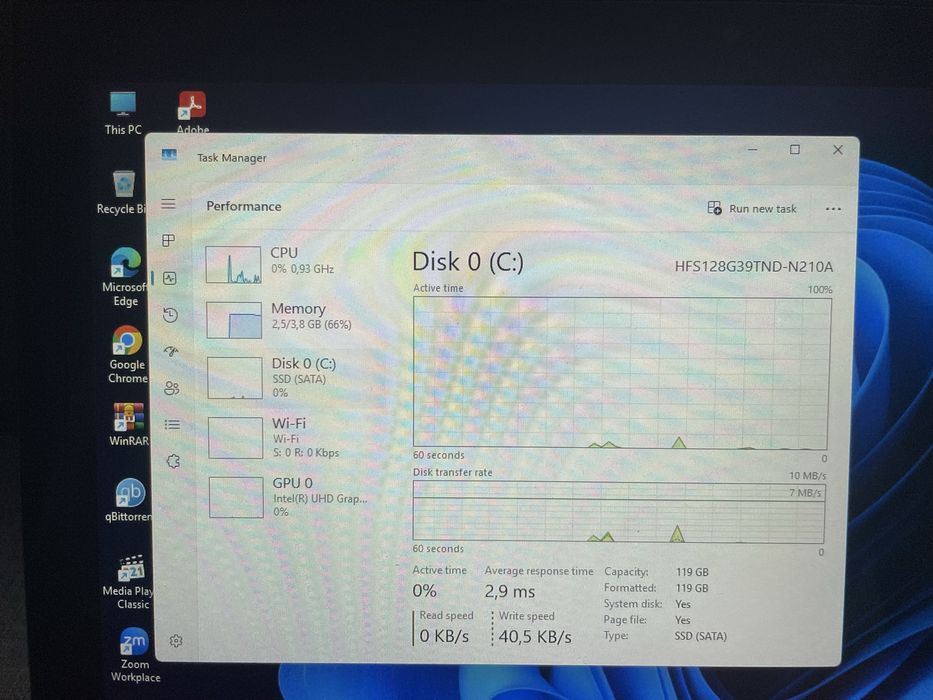This screenshot has width=933, height=700.
Task: Click the Average response time value 2,9 ms
Action: 509,591
